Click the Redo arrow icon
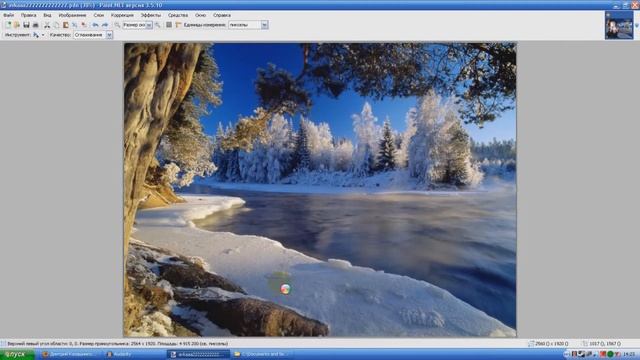This screenshot has height=360, width=640. (105, 25)
